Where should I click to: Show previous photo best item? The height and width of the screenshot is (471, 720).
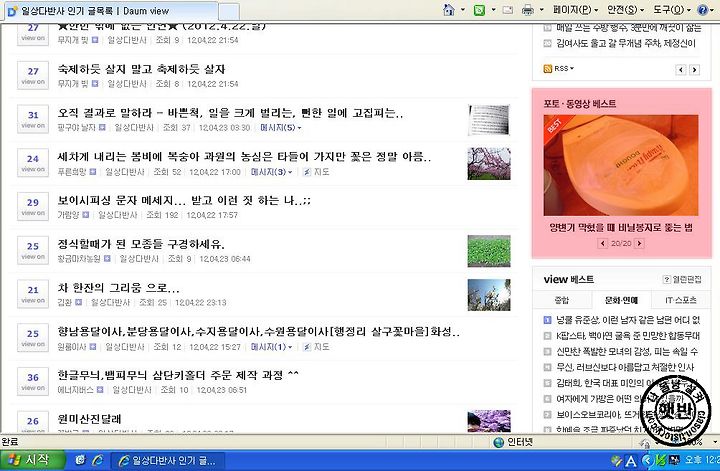click(x=603, y=243)
